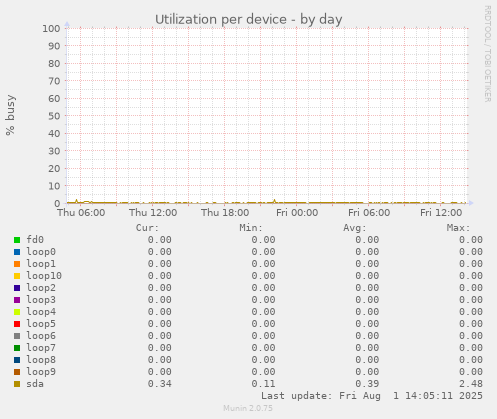Select the dark green loop7 legend square
Image resolution: width=497 pixels, height=419 pixels.
17,348
